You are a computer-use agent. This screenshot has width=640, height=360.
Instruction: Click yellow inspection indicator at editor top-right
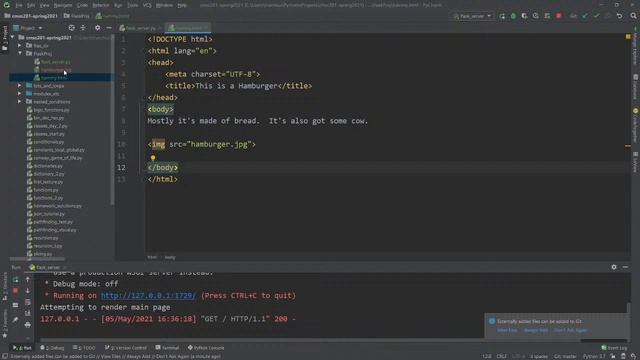[x=628, y=37]
